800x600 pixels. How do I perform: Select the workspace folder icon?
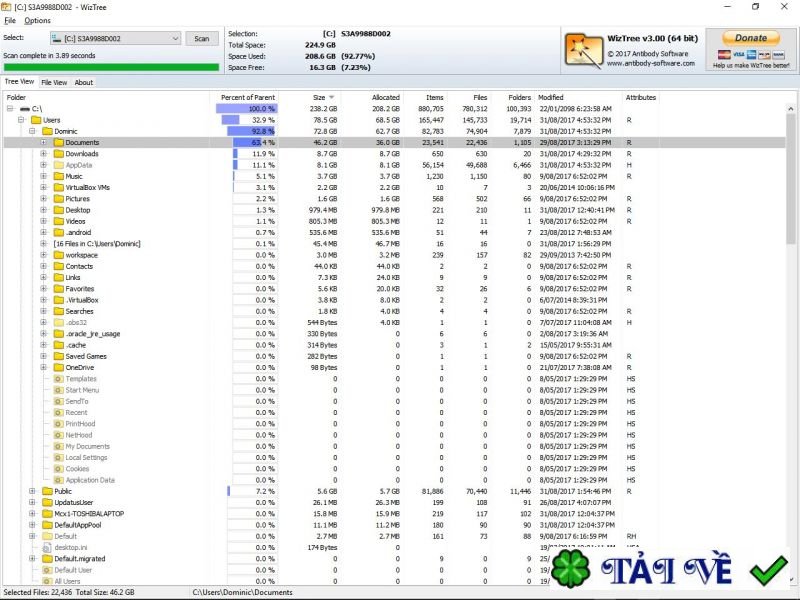click(x=58, y=255)
